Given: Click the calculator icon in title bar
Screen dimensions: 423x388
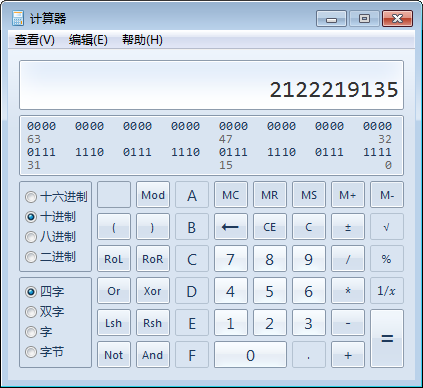Looking at the screenshot, I should click(x=18, y=18).
